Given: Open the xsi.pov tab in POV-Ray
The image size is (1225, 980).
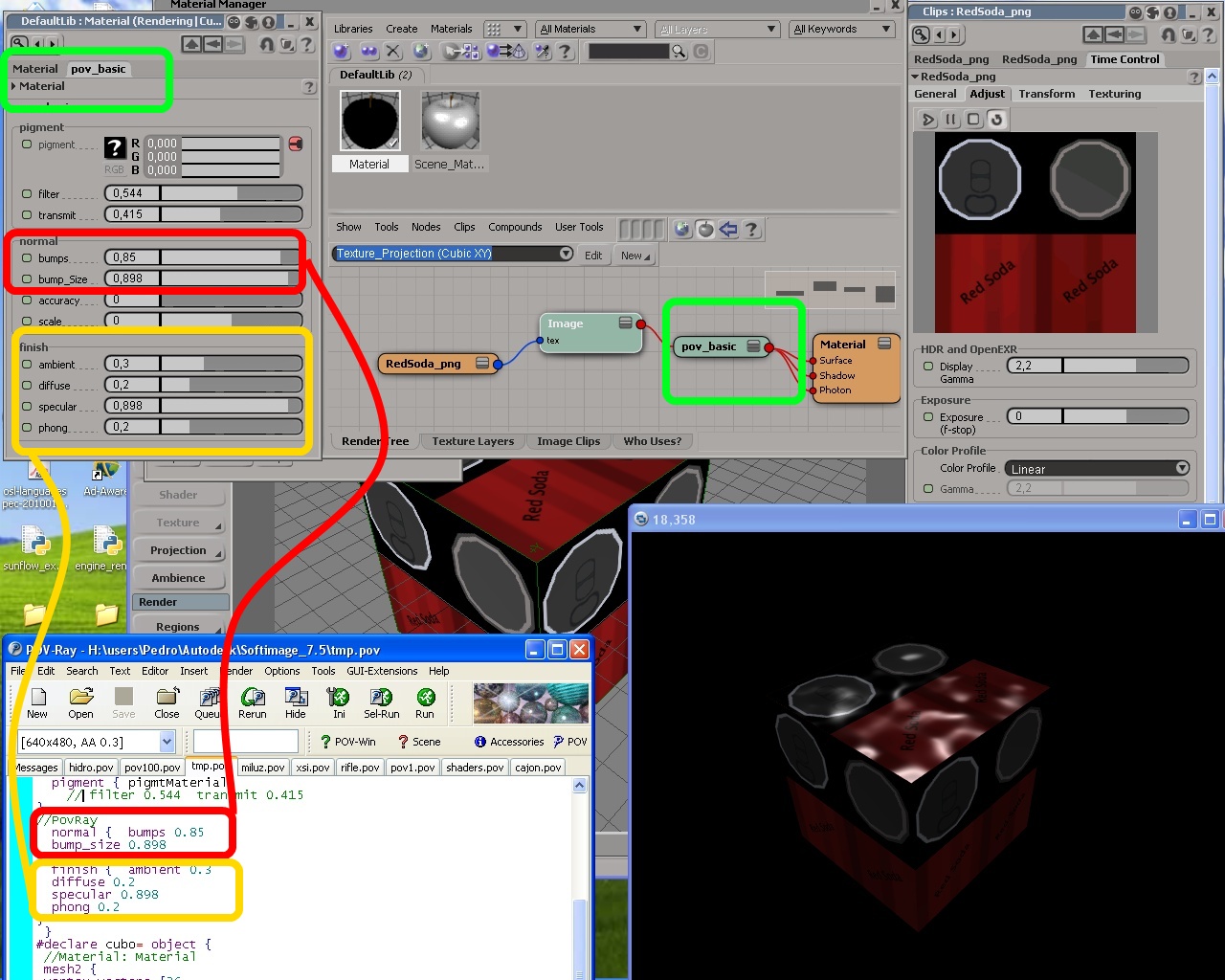Looking at the screenshot, I should (313, 768).
